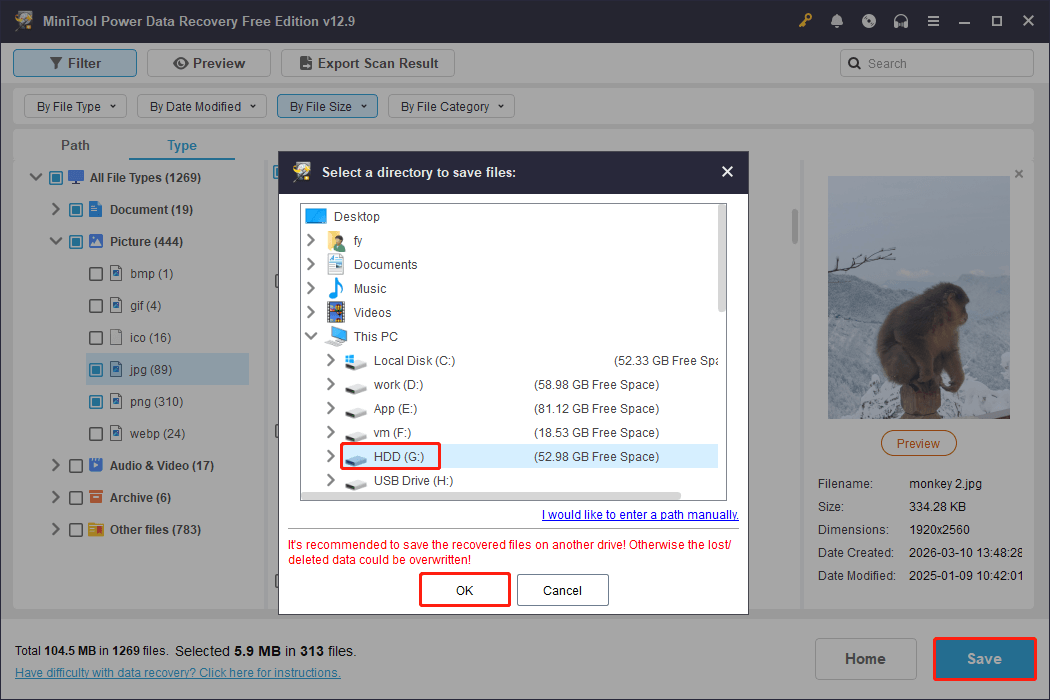Switch to the Type tab
This screenshot has width=1050, height=700.
pyautogui.click(x=181, y=145)
